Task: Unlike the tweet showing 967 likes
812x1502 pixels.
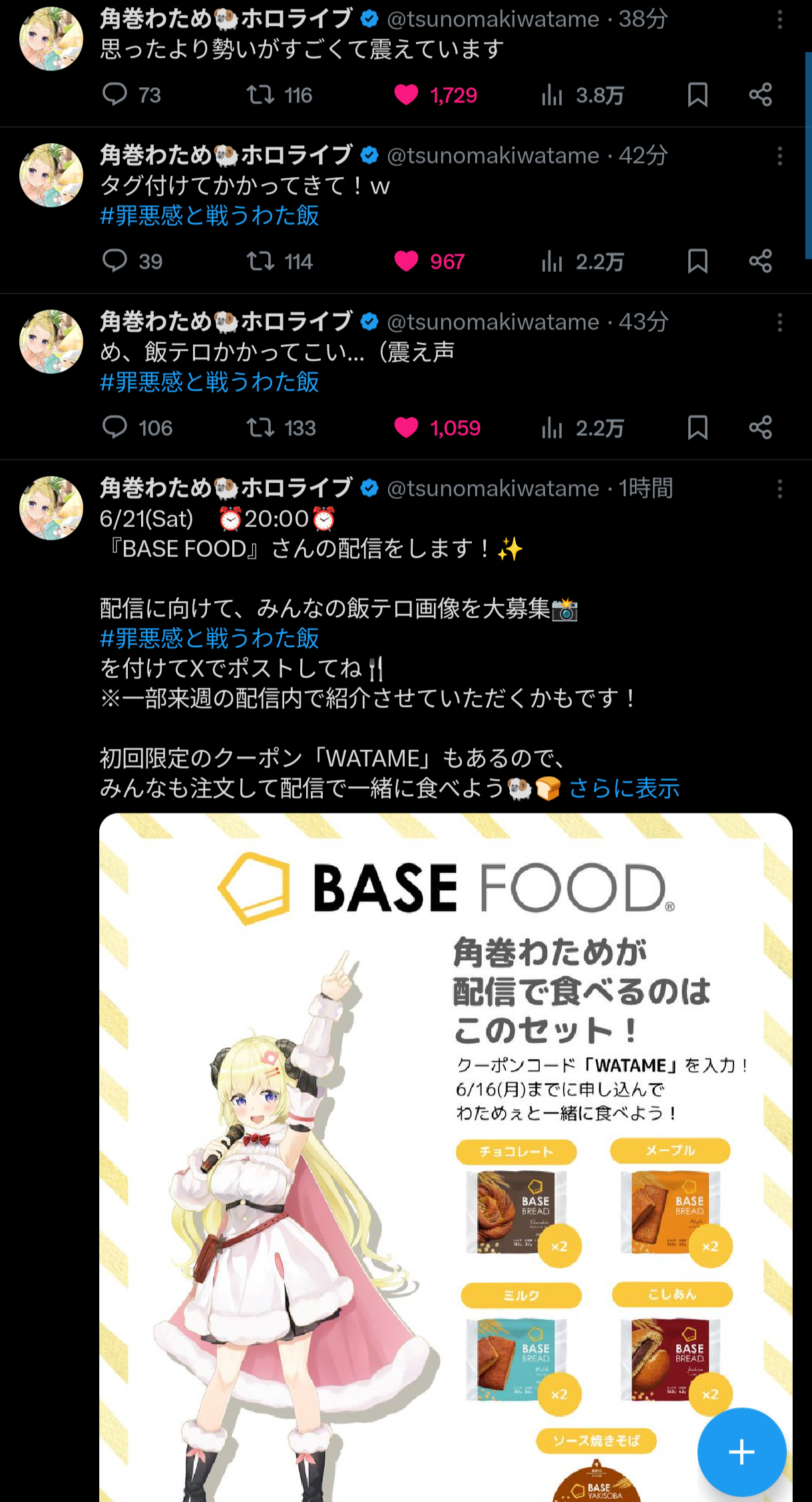Action: 429,262
